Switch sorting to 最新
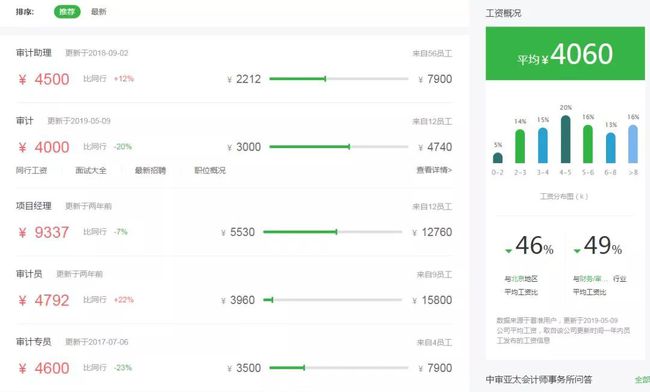This screenshot has height=392, width=650. 99,12
